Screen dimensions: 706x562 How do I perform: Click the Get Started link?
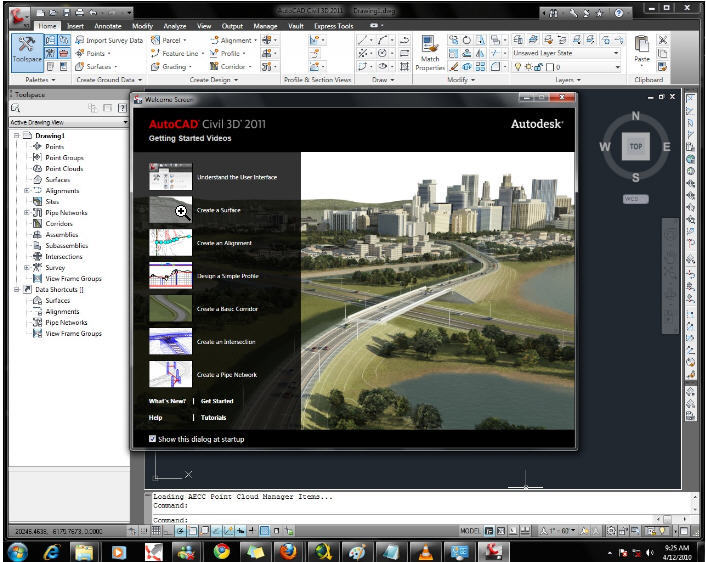pos(217,401)
